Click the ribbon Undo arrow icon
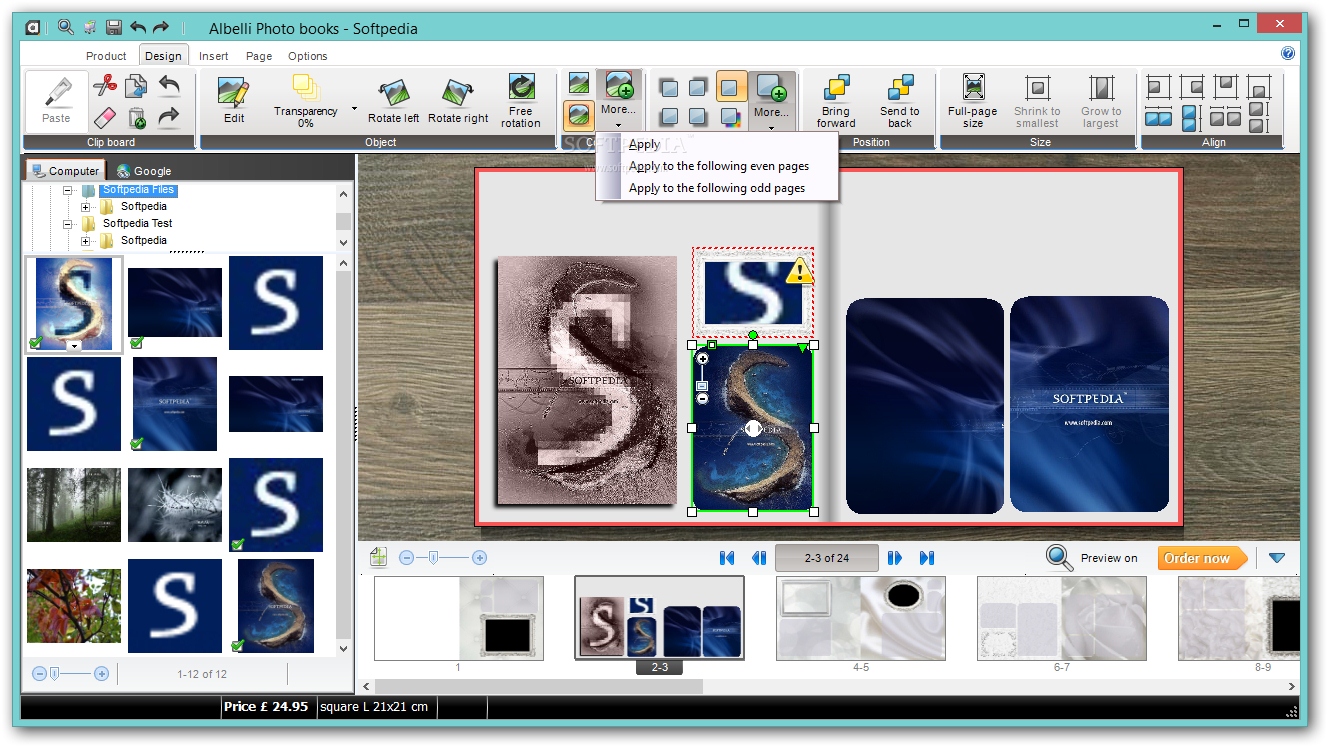1328x747 pixels. (169, 86)
